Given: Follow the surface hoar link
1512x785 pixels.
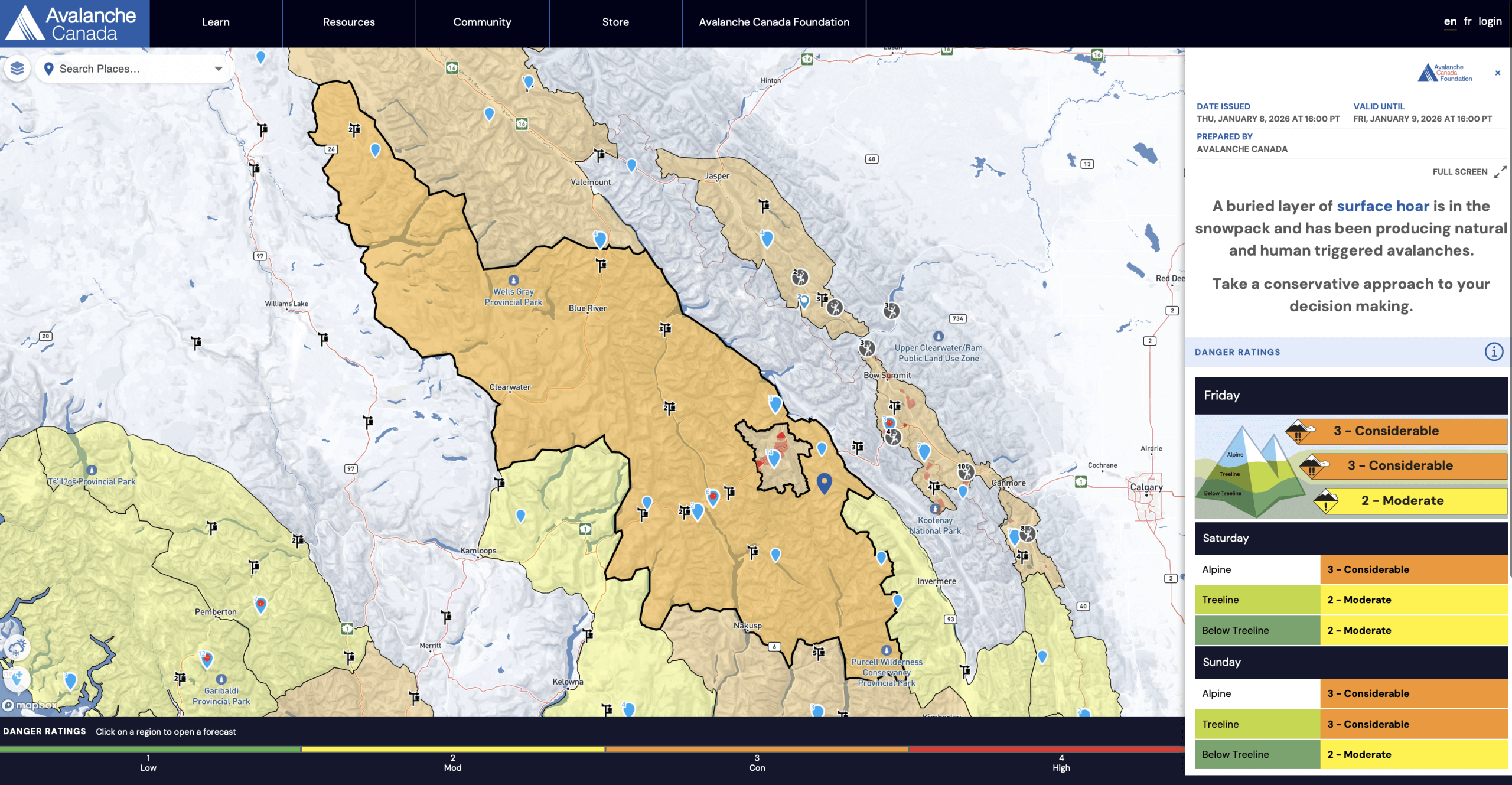Looking at the screenshot, I should pos(1383,206).
